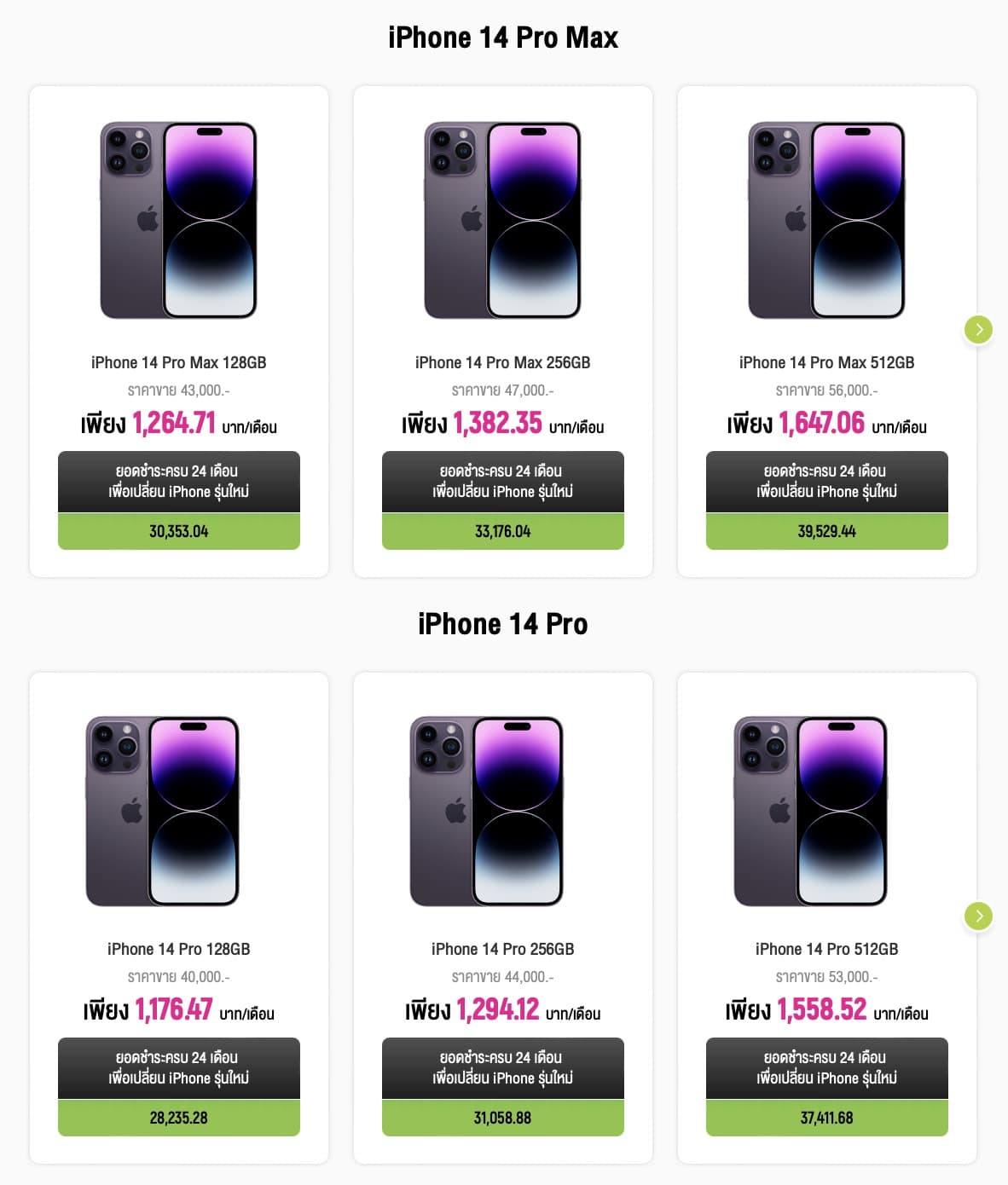1008x1185 pixels.
Task: Click the green 37,411.68 total payment bar
Action: coord(826,1118)
